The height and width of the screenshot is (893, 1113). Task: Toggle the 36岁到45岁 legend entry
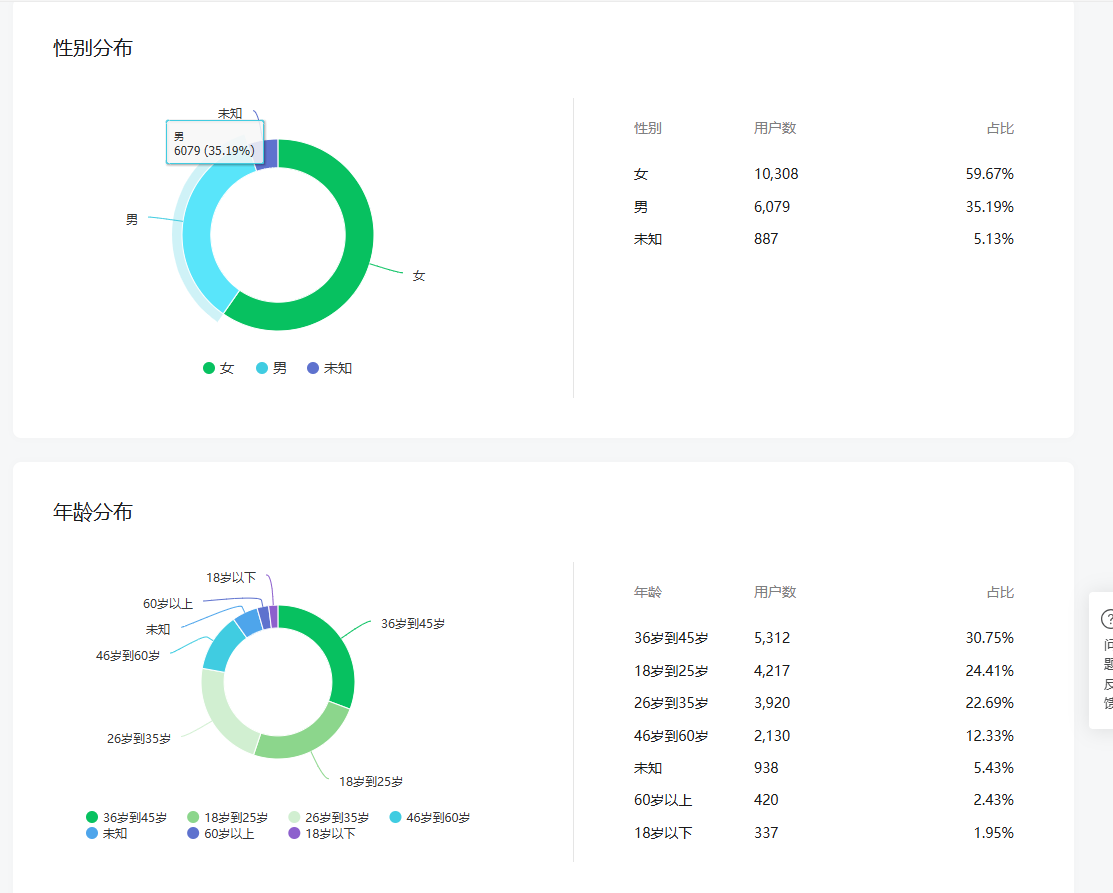[126, 817]
